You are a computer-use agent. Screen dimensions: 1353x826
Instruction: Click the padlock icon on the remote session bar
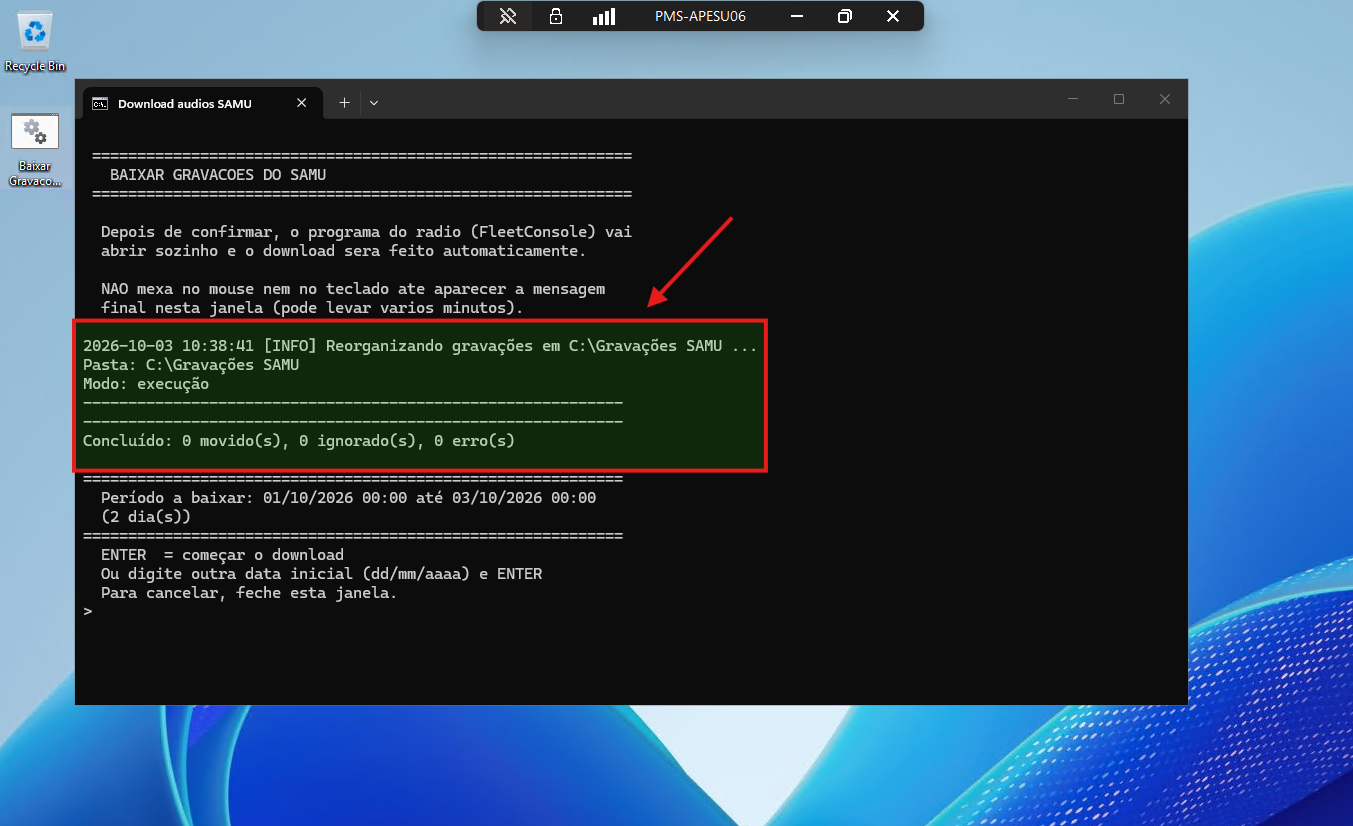[x=556, y=16]
